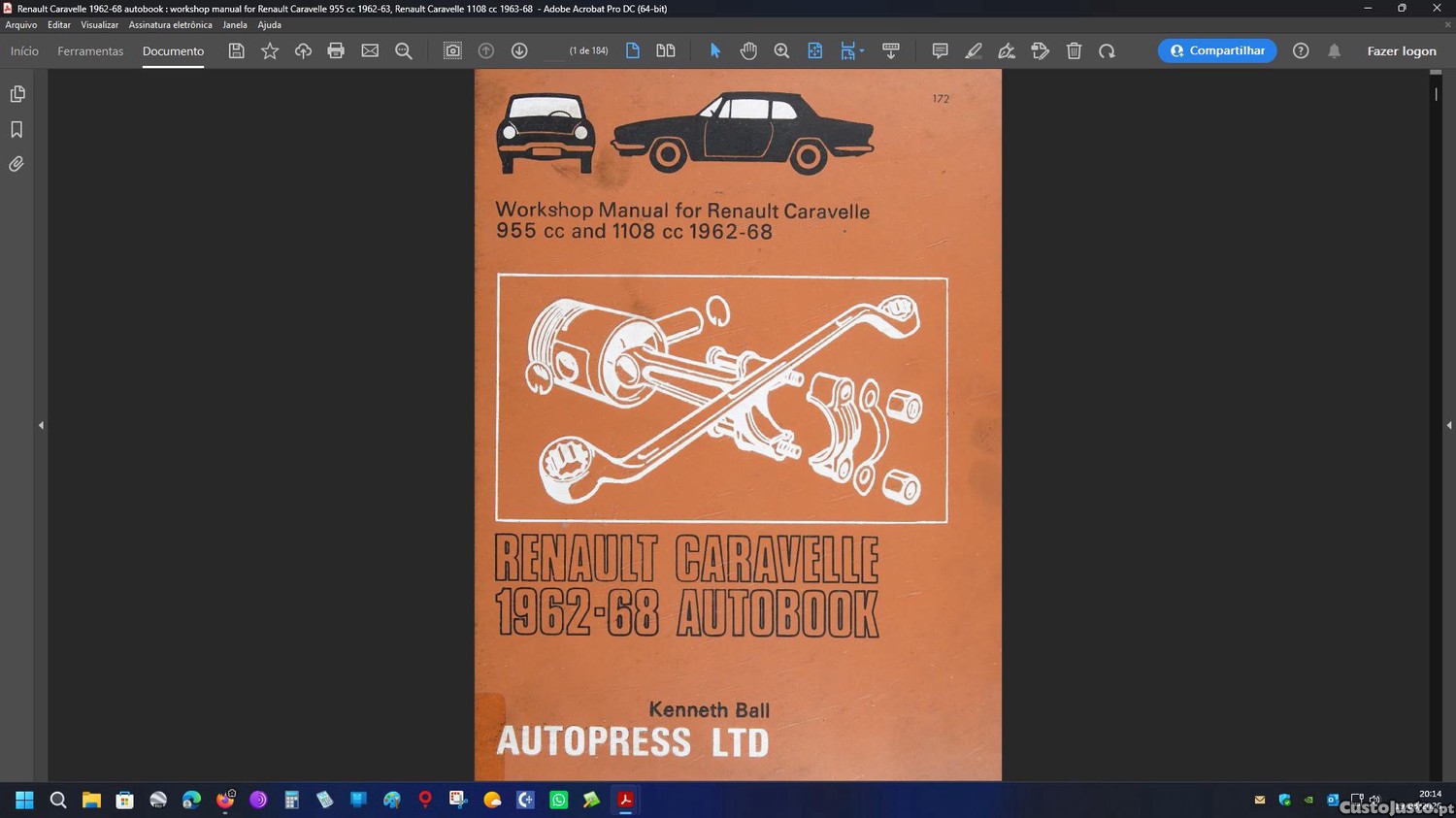Open WhatsApp from the taskbar

coord(559,800)
